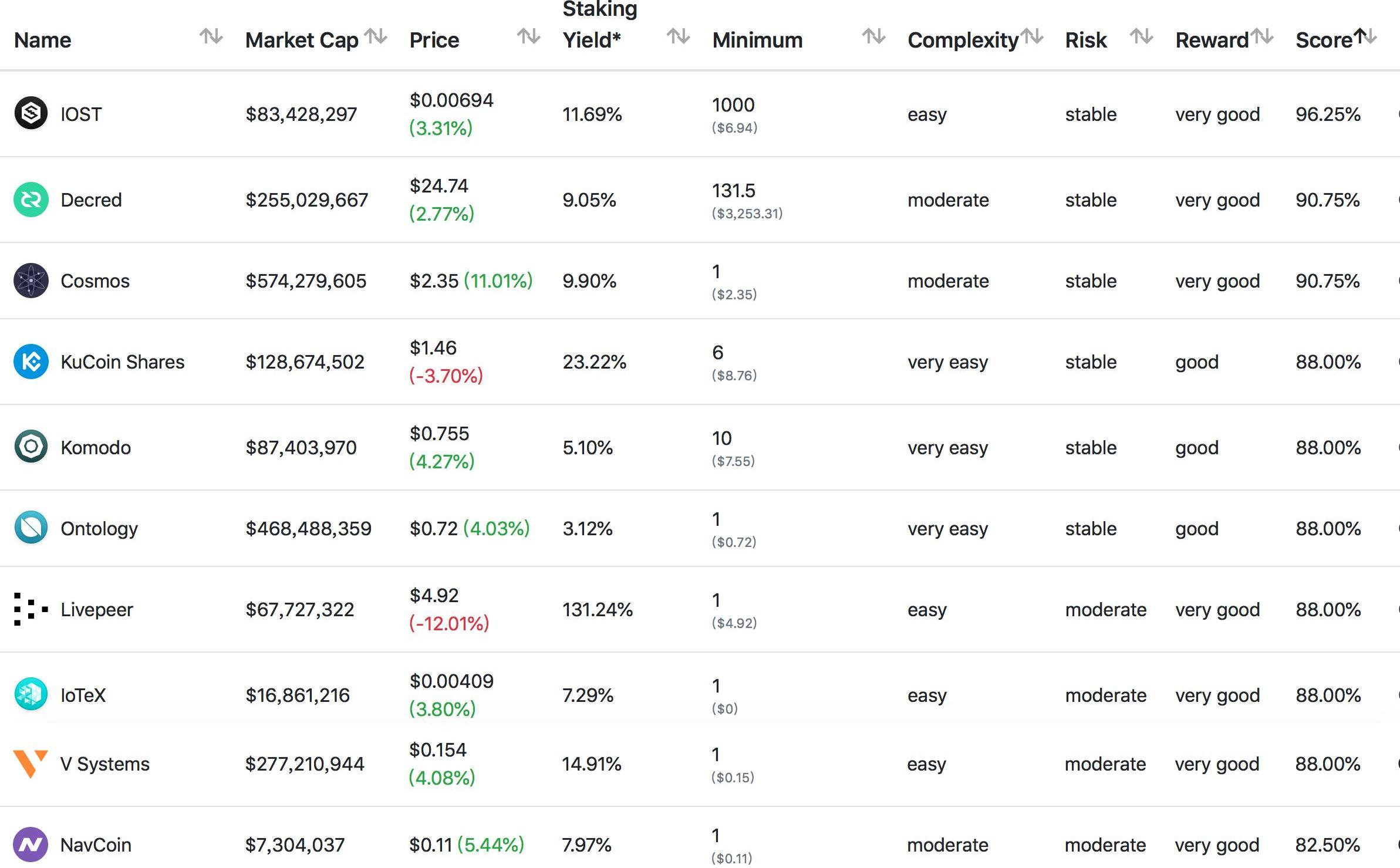Screen dimensions: 1400x868
Task: Select IOST minimum 1000 value
Action: 733,104
